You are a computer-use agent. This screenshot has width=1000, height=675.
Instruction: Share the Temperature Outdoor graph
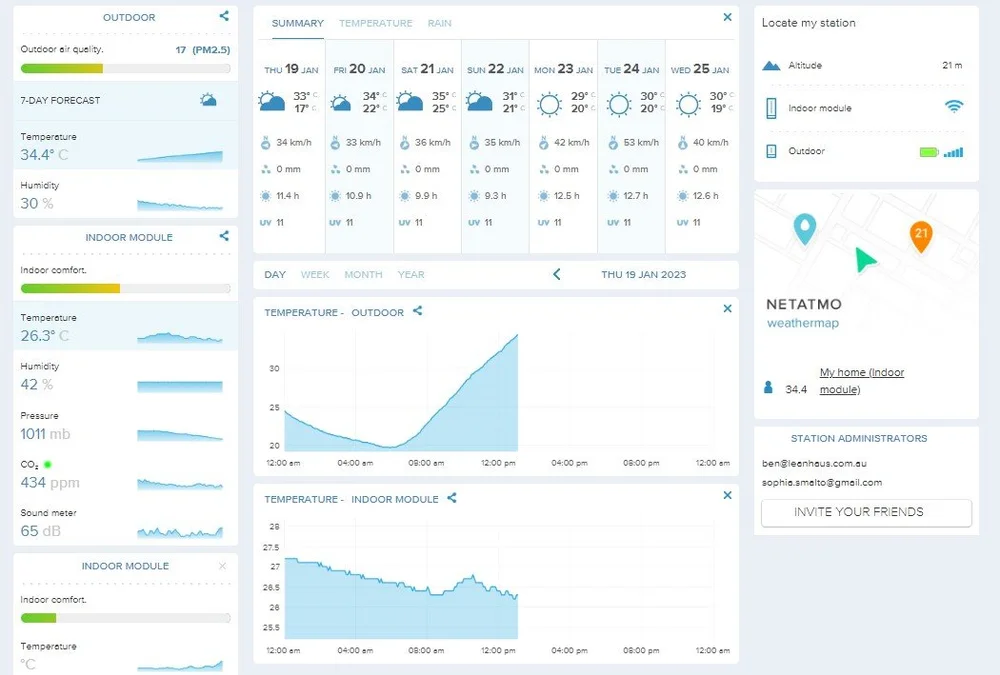point(417,311)
